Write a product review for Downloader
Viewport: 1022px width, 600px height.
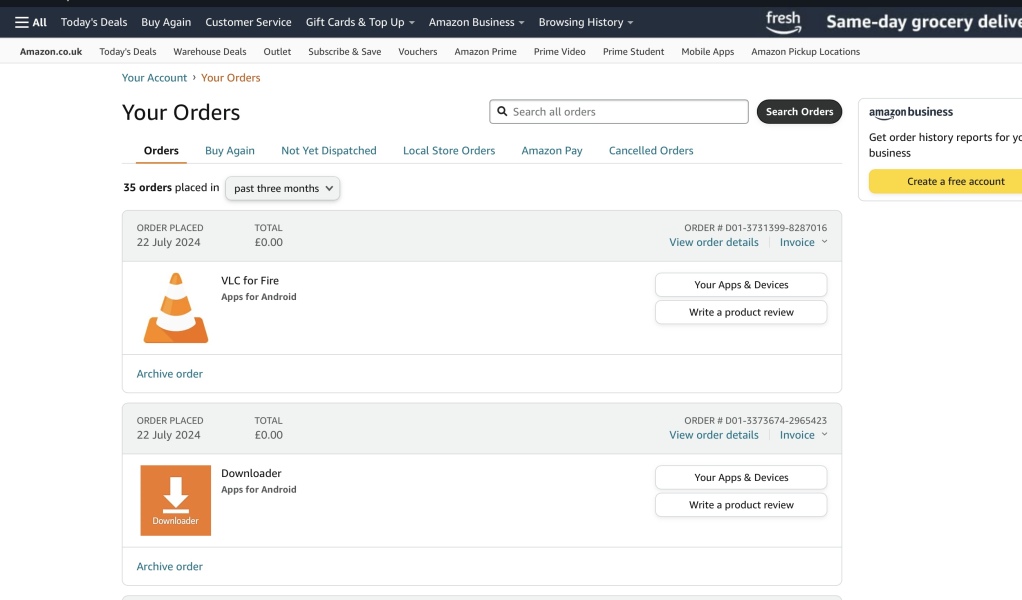(741, 505)
